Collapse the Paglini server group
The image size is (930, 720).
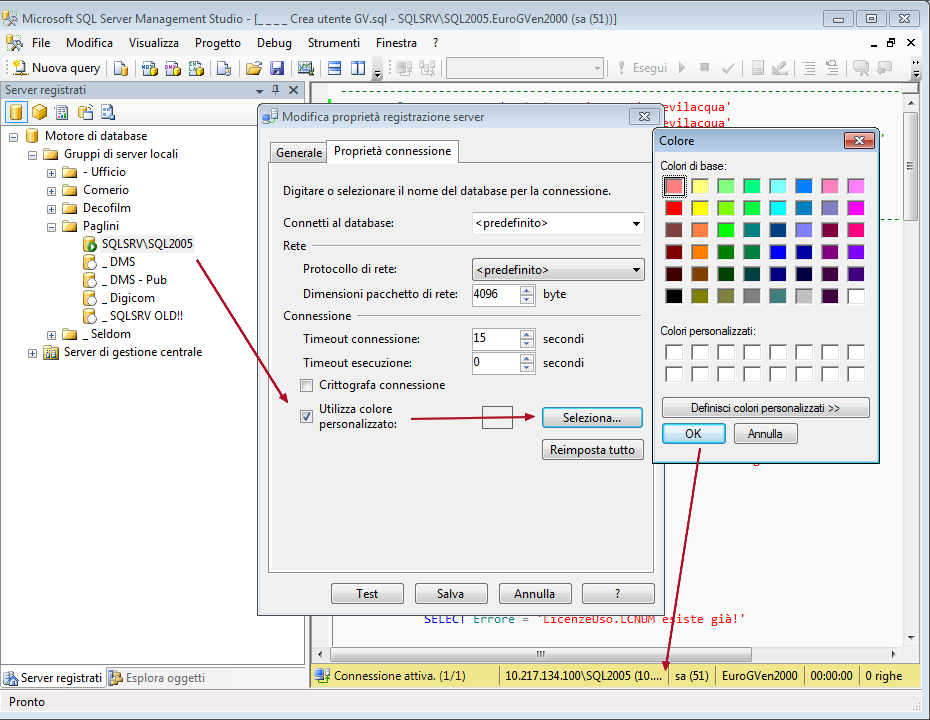click(52, 227)
